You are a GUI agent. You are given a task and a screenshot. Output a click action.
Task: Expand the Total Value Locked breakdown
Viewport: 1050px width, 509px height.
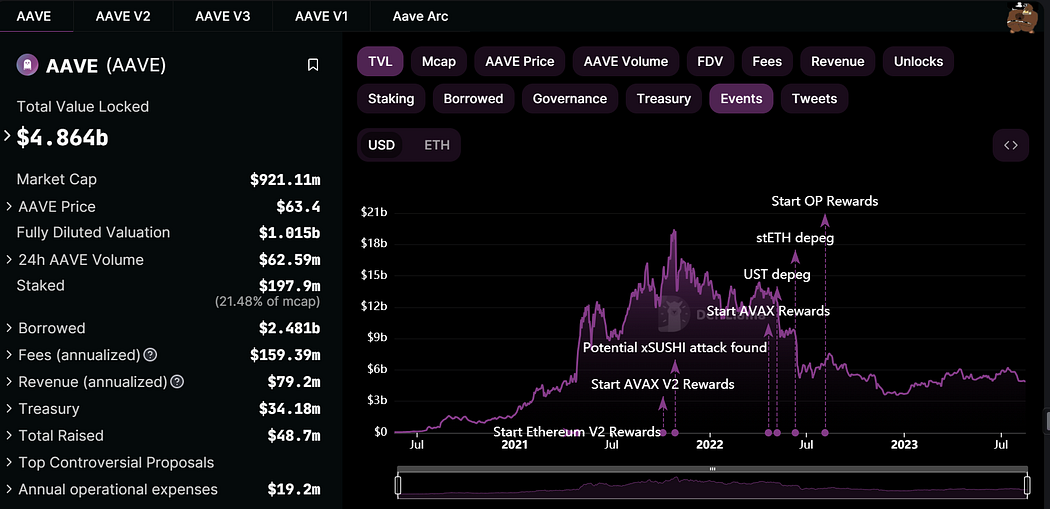tap(8, 137)
